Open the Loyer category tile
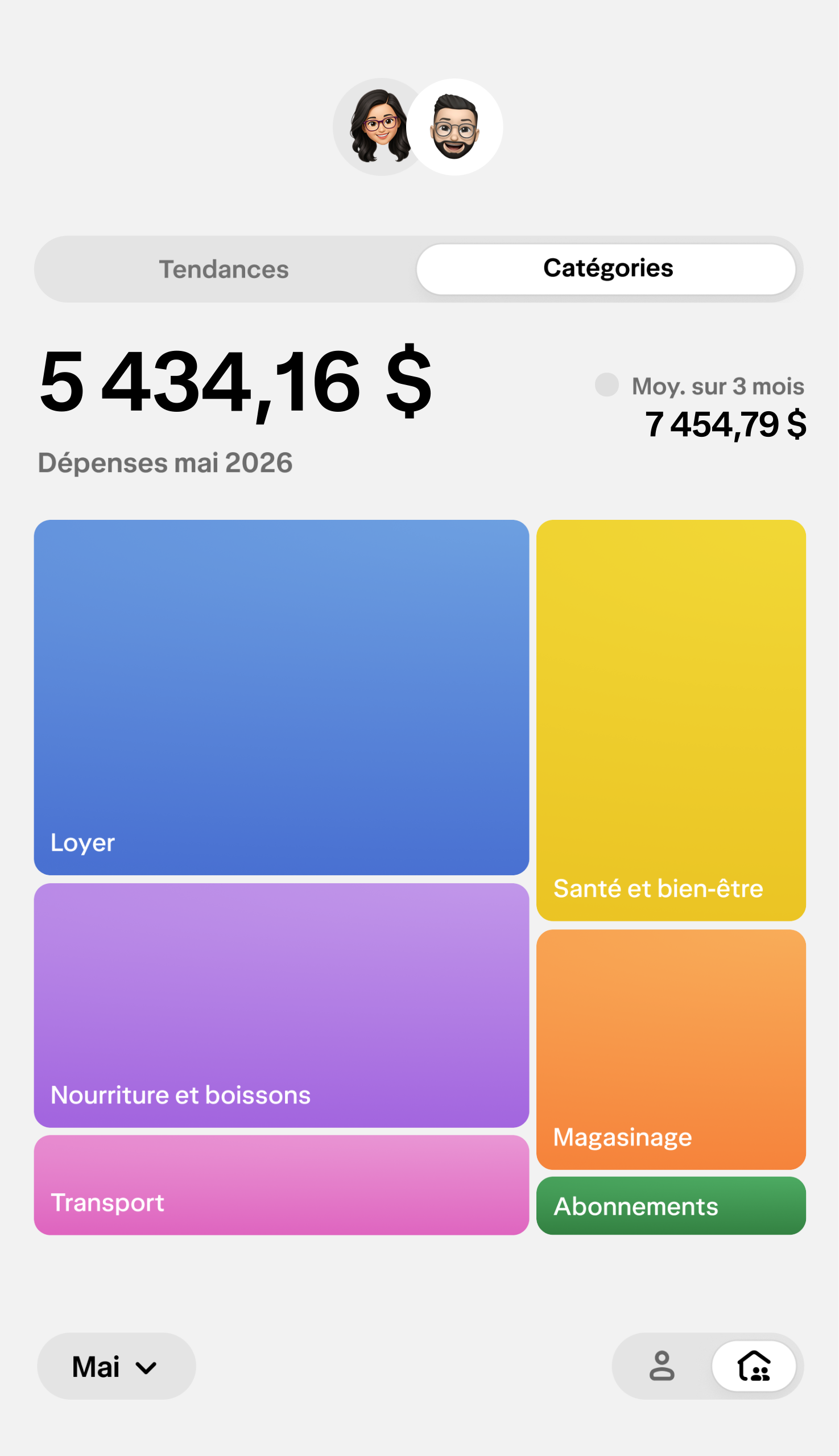This screenshot has height=1456, width=839. (281, 697)
